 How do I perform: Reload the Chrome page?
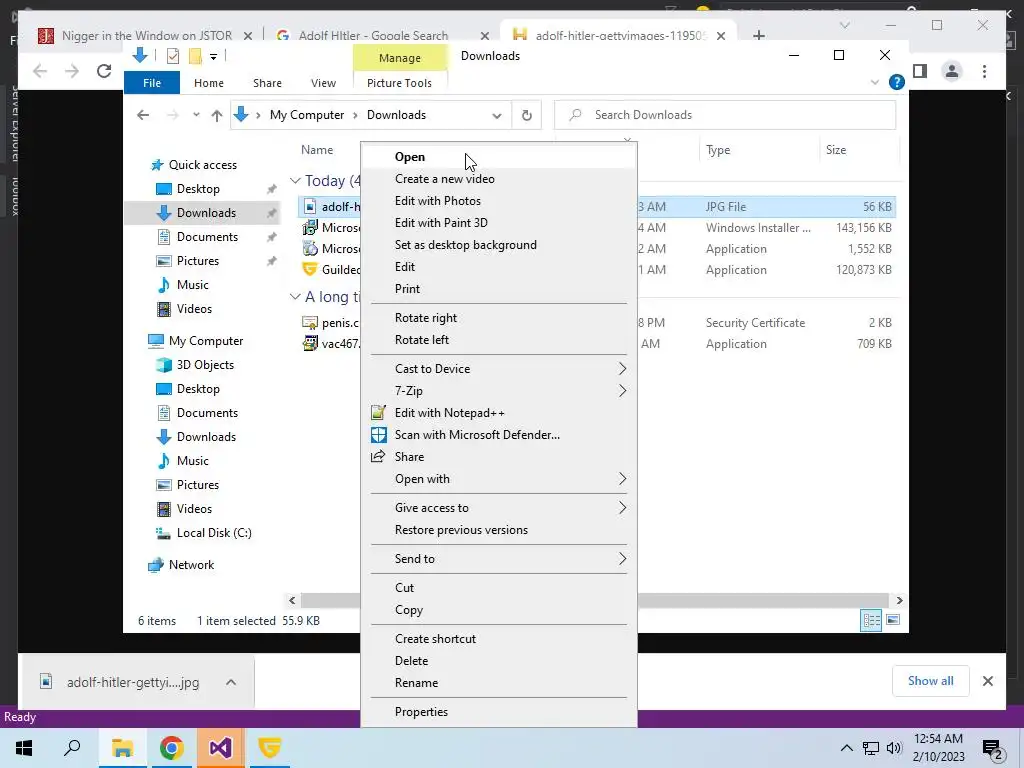click(104, 71)
